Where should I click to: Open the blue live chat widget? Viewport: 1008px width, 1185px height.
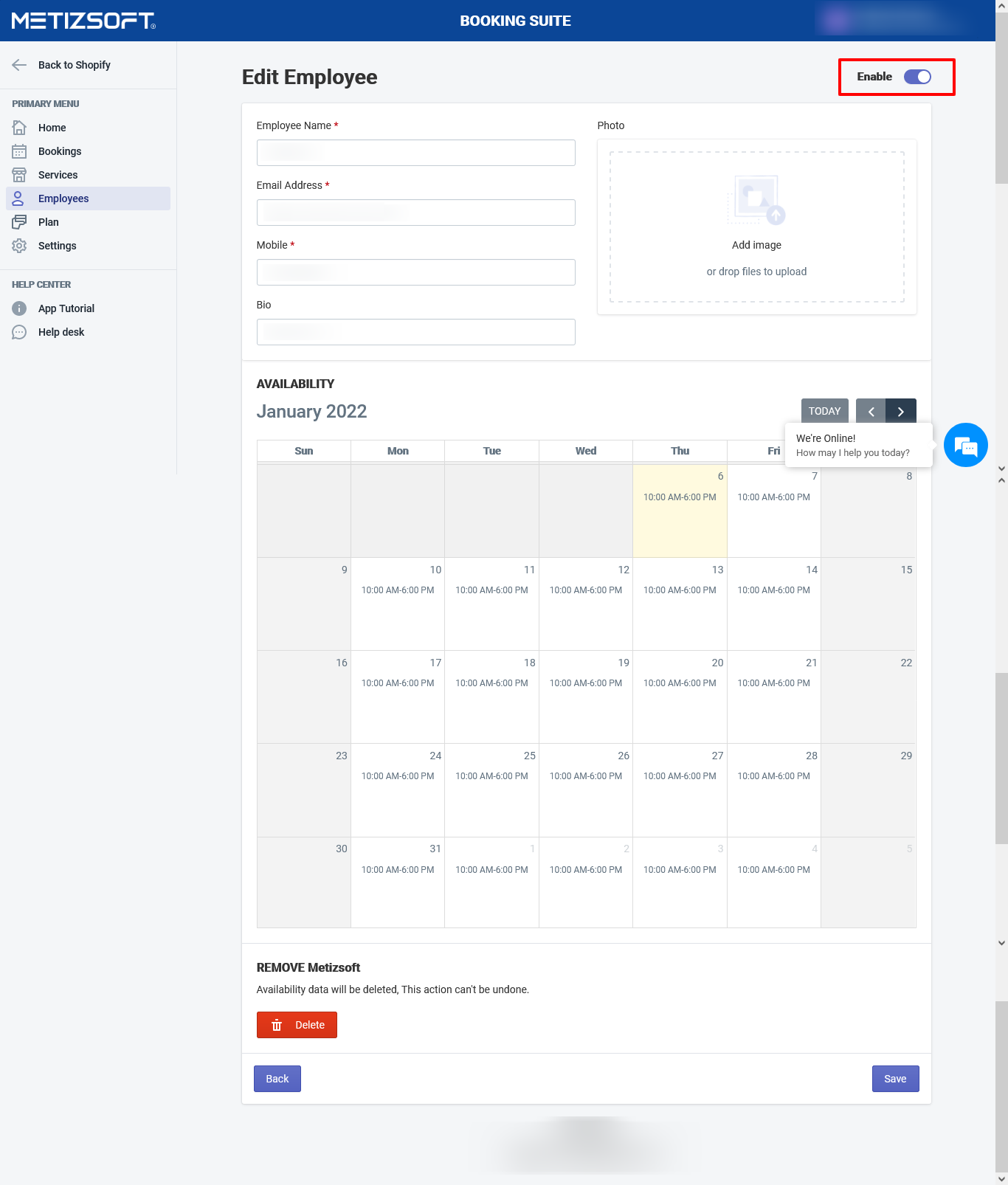point(965,445)
